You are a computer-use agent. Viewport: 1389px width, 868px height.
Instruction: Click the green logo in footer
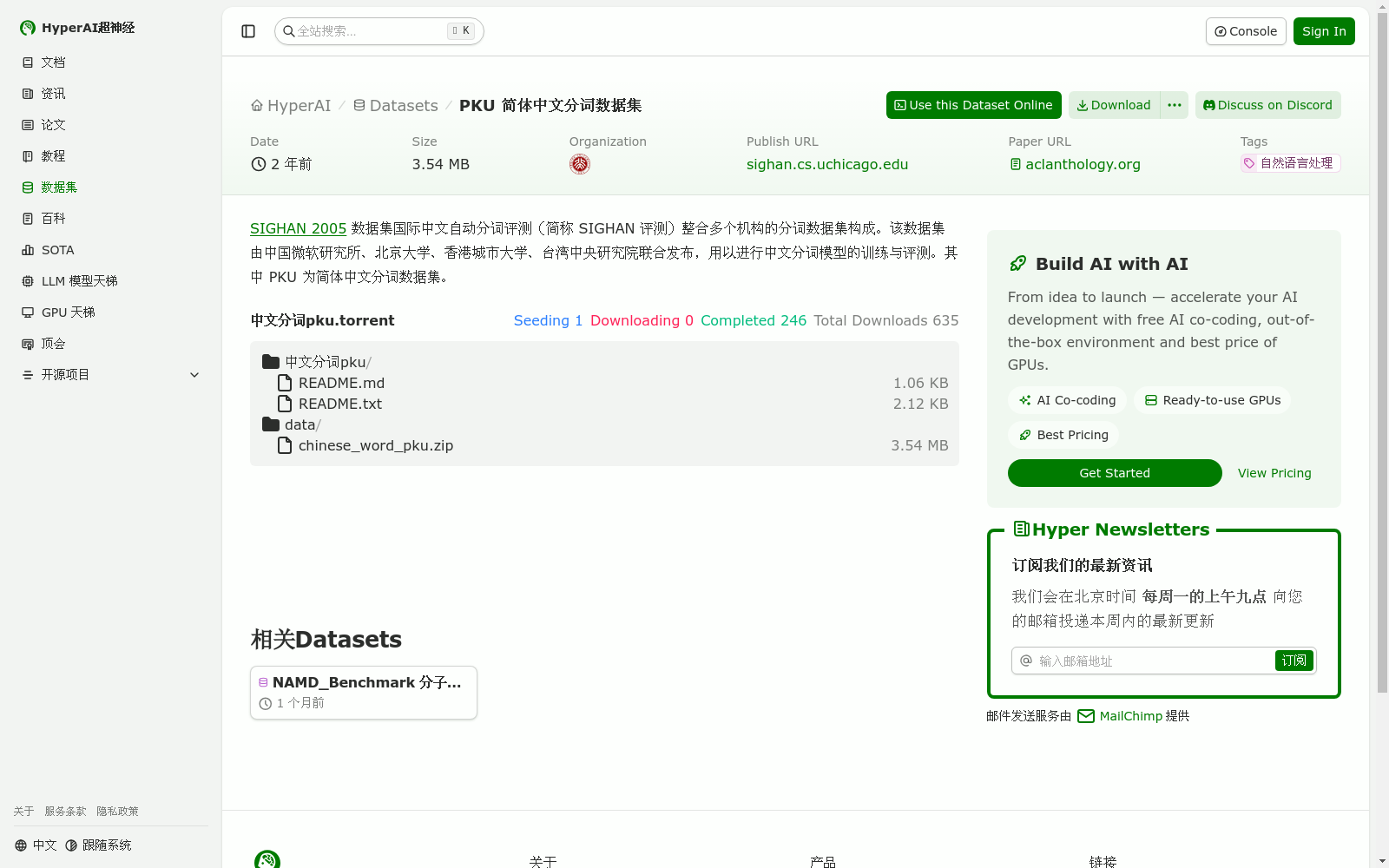pyautogui.click(x=267, y=859)
